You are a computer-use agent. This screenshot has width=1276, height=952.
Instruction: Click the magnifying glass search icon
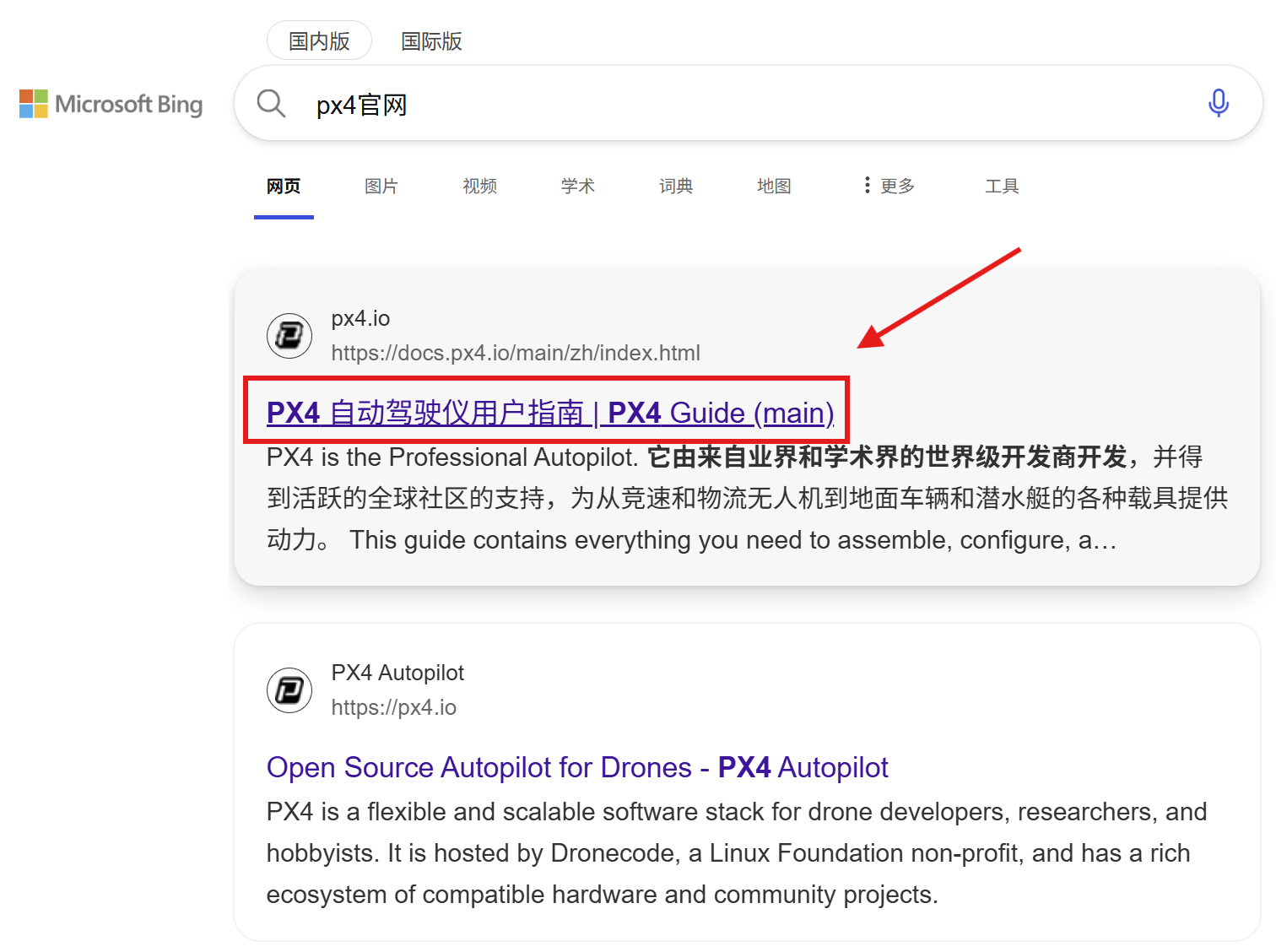(x=271, y=104)
